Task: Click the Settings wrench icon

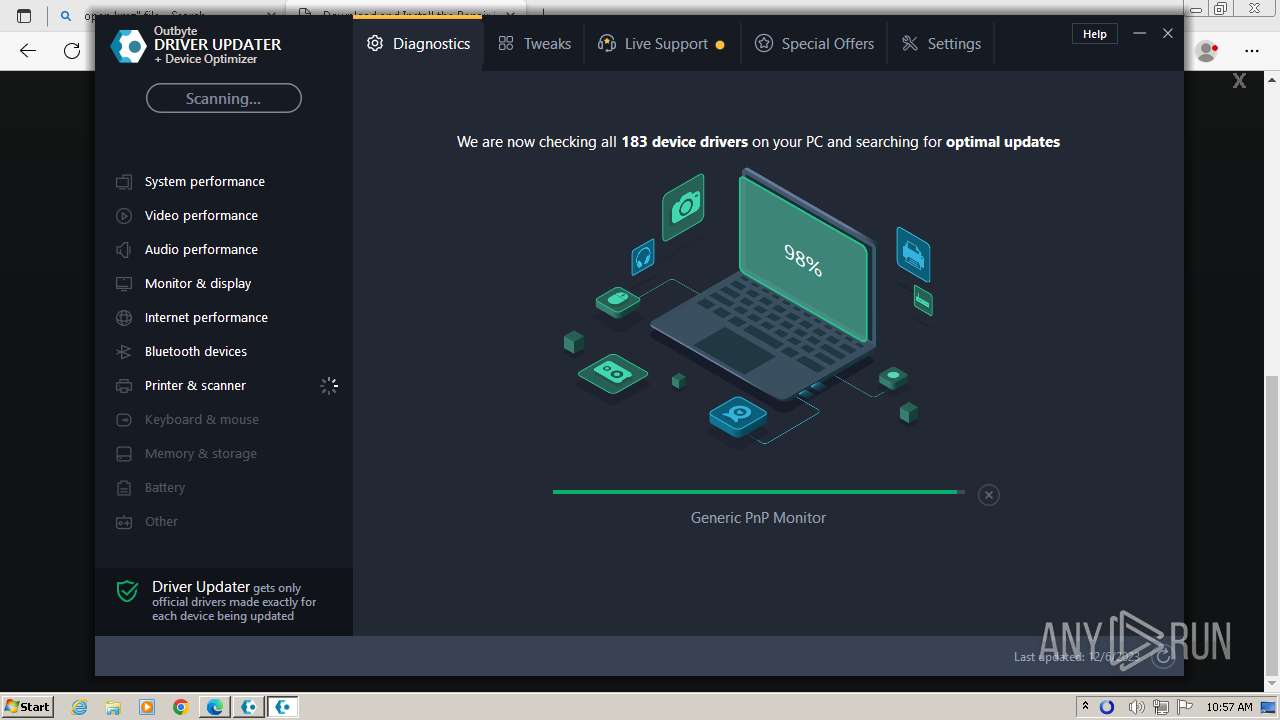Action: coord(910,44)
